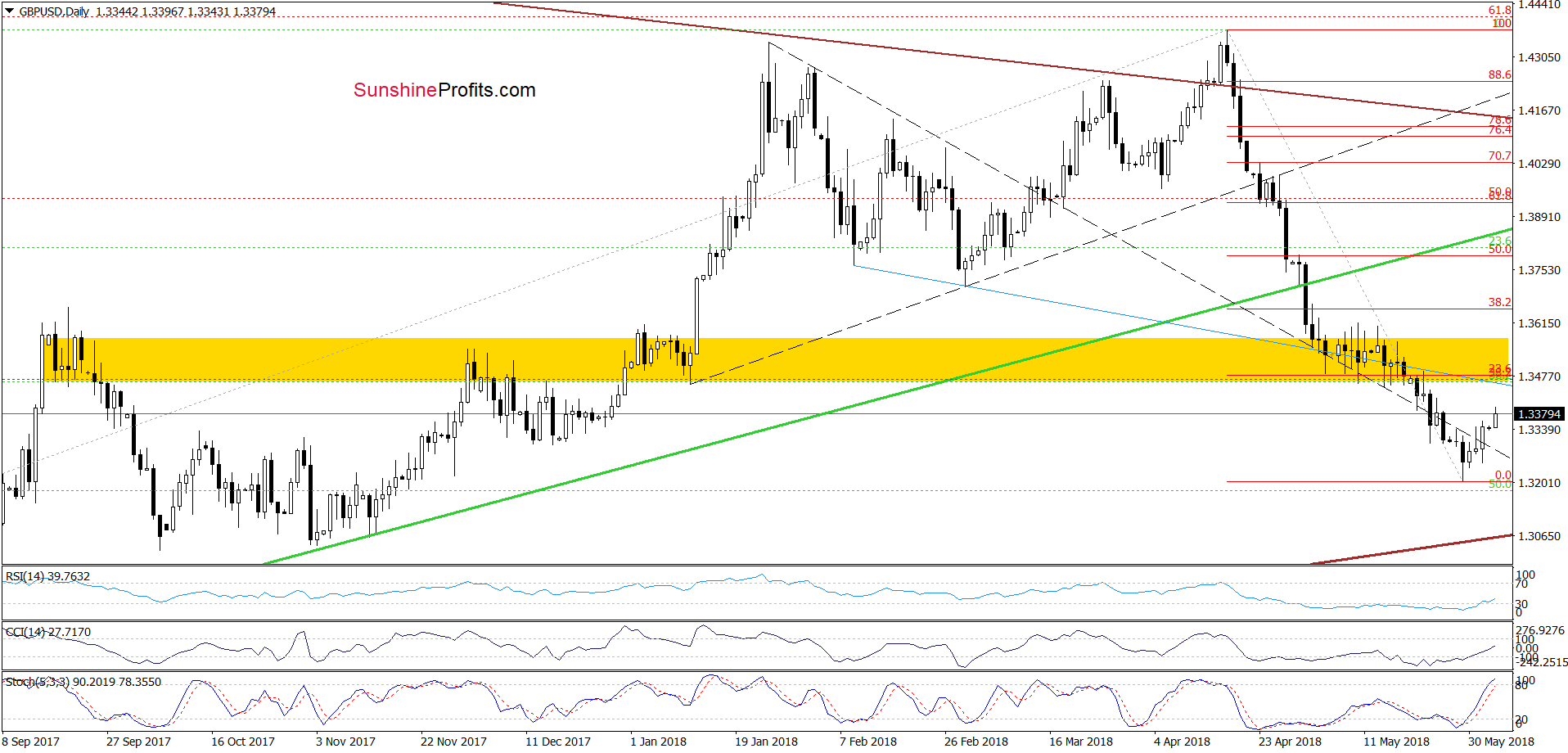The image size is (1568, 753).
Task: Click the 27 Sep 2017 date label
Action: 138,742
